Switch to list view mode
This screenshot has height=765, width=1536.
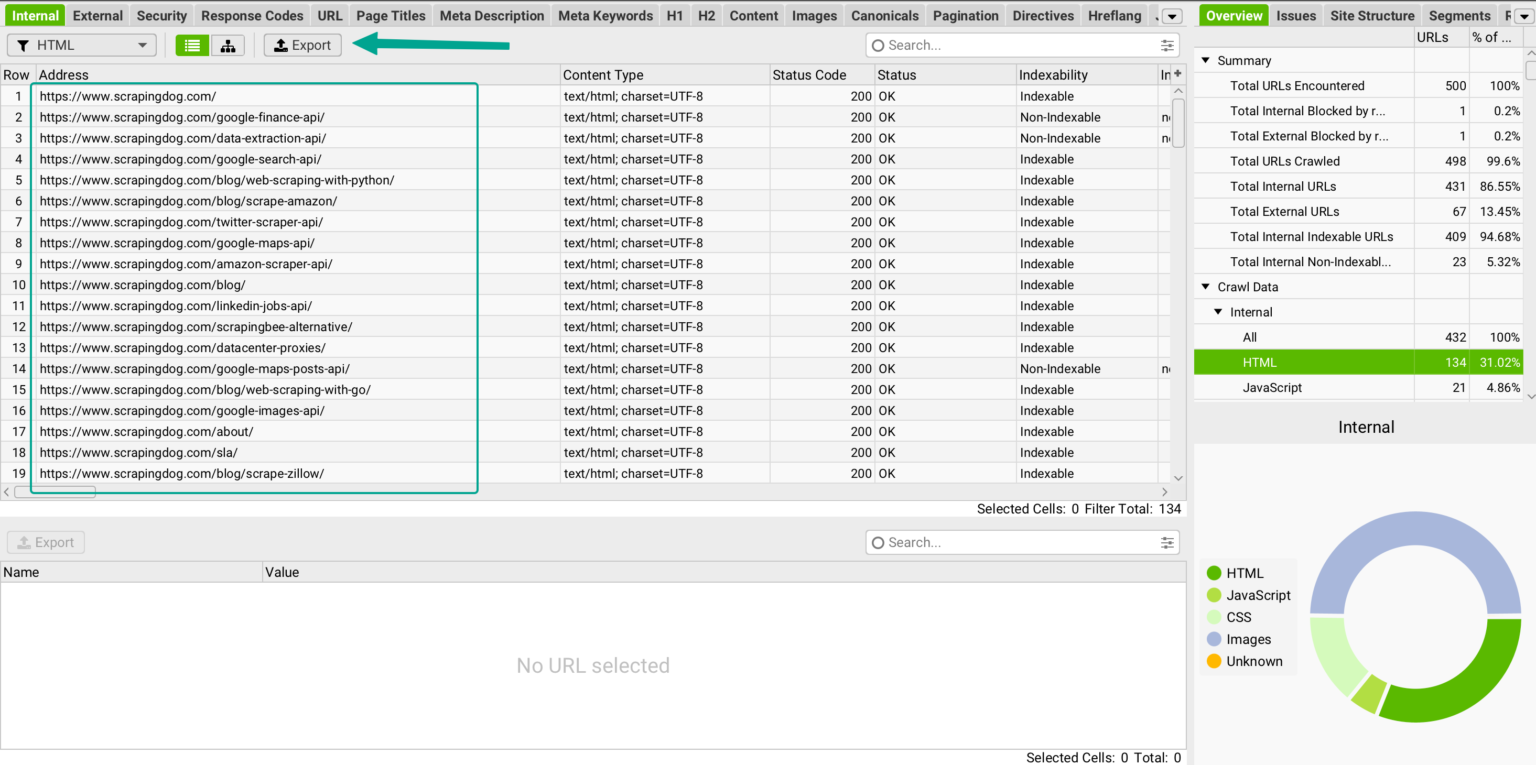[x=191, y=45]
